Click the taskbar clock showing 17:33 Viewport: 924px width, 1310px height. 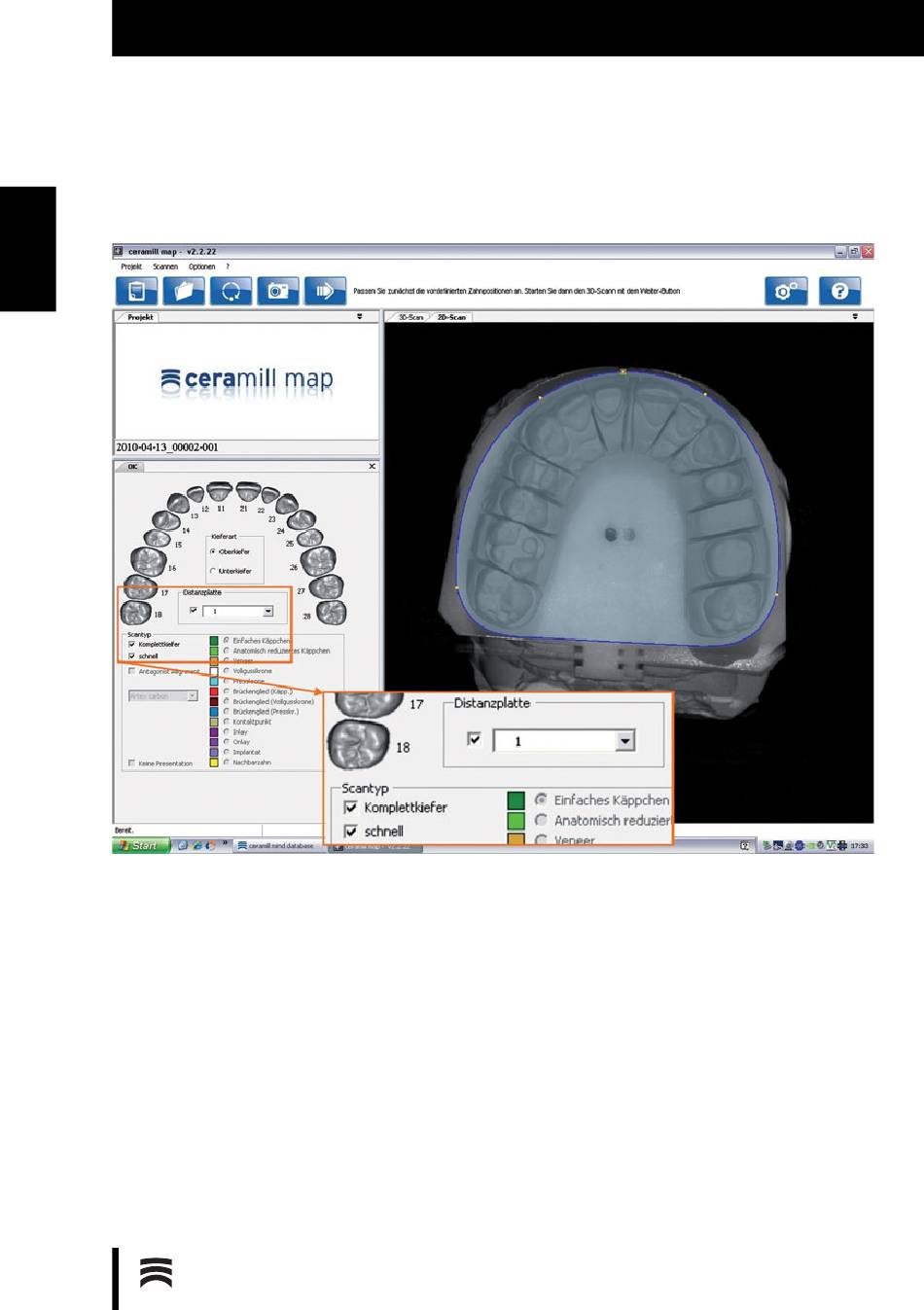tap(860, 846)
